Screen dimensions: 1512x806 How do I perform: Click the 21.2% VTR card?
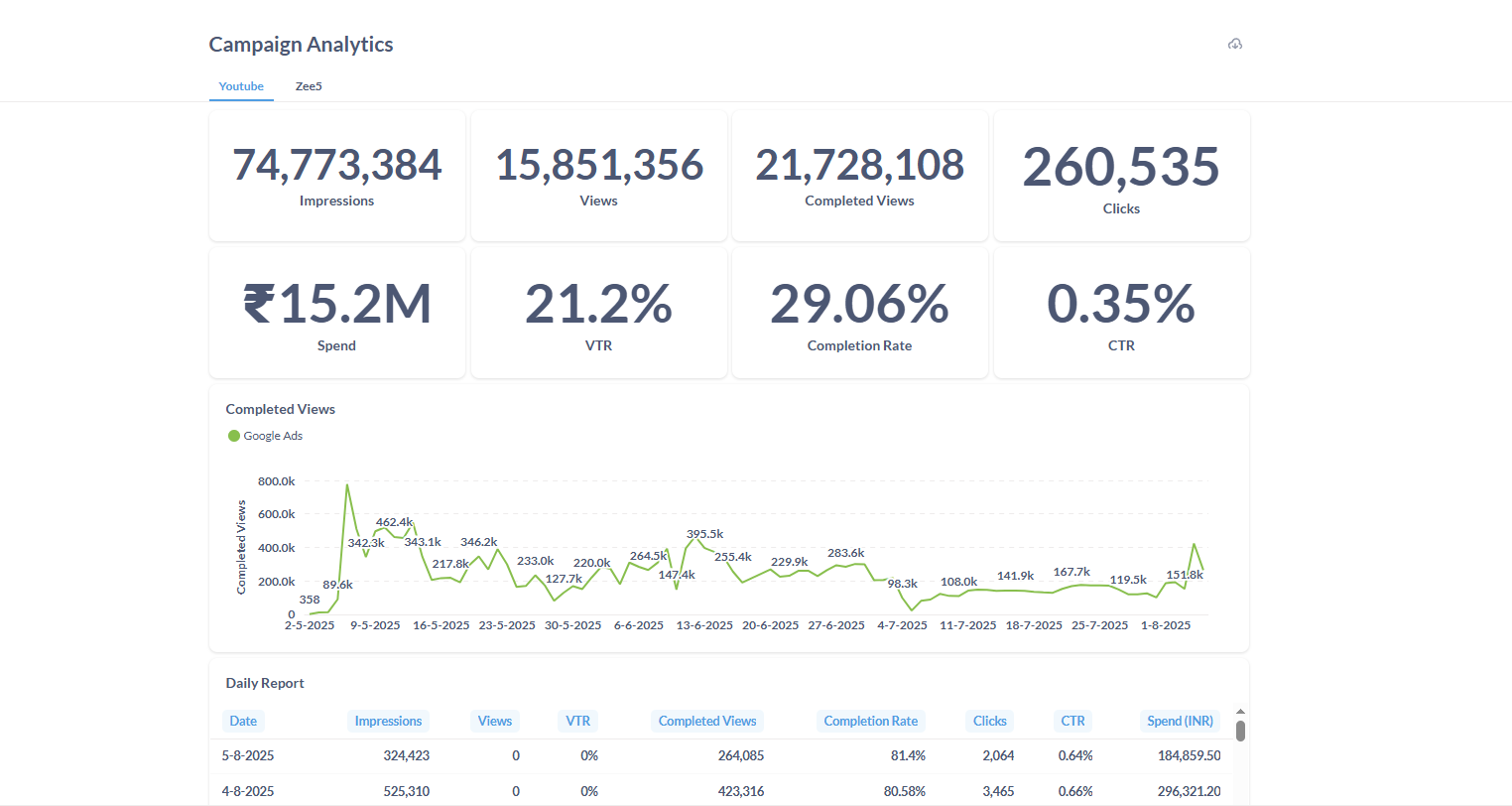598,312
